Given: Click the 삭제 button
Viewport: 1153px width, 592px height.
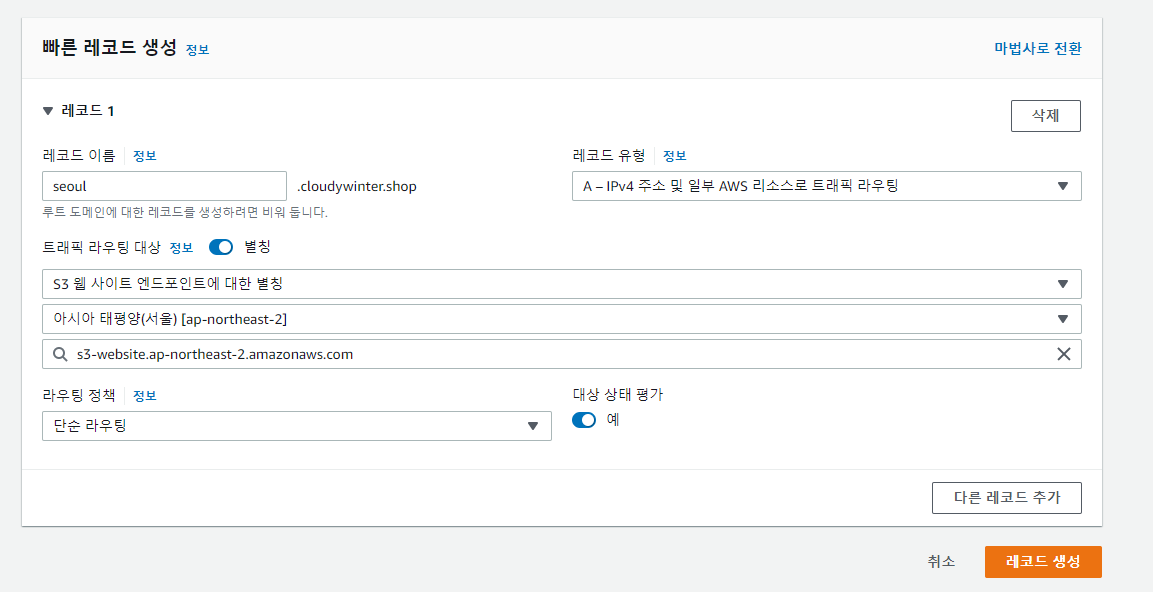Looking at the screenshot, I should (1046, 116).
